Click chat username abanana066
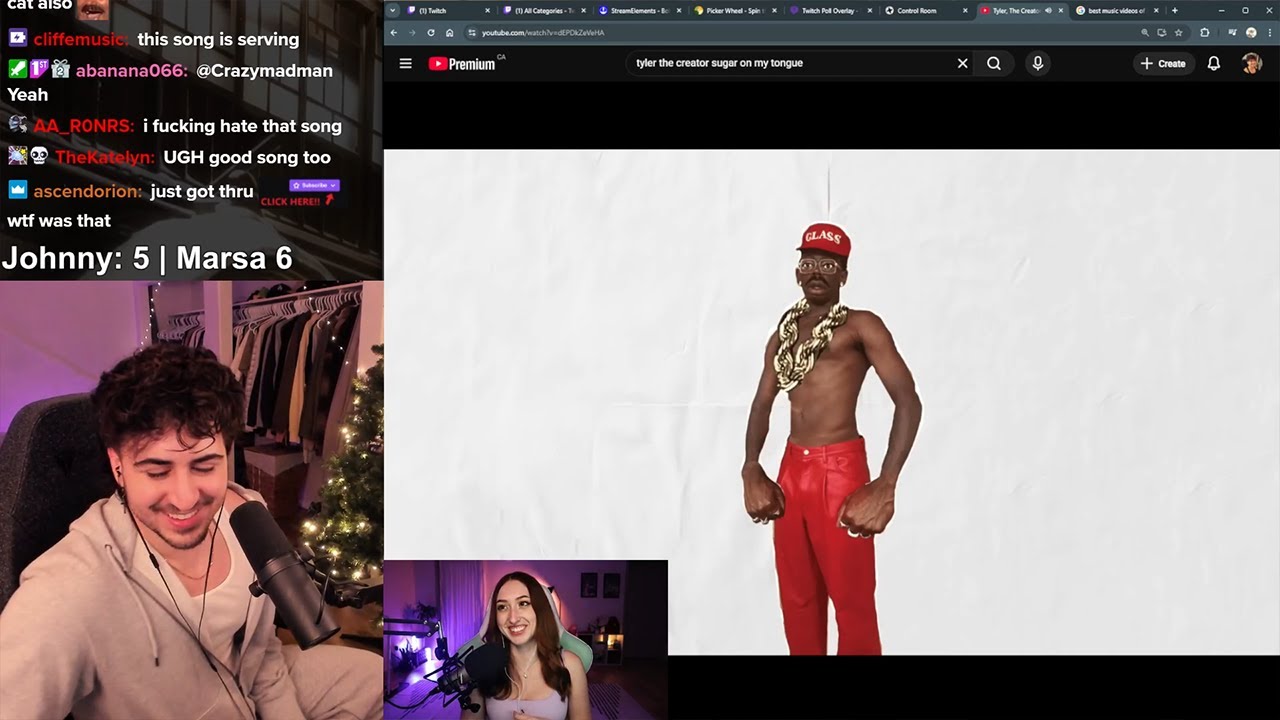The height and width of the screenshot is (720, 1280). tap(132, 71)
